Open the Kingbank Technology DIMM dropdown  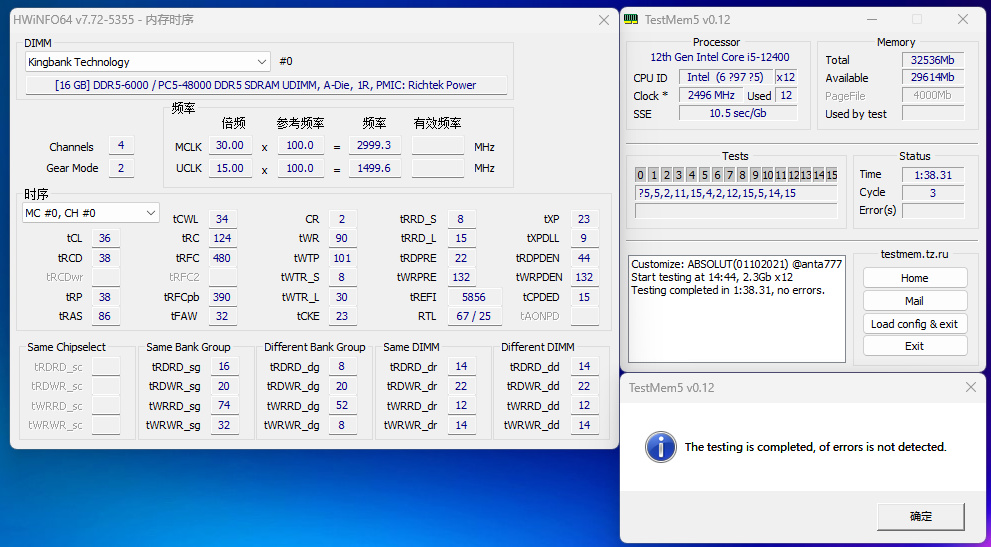pyautogui.click(x=148, y=62)
